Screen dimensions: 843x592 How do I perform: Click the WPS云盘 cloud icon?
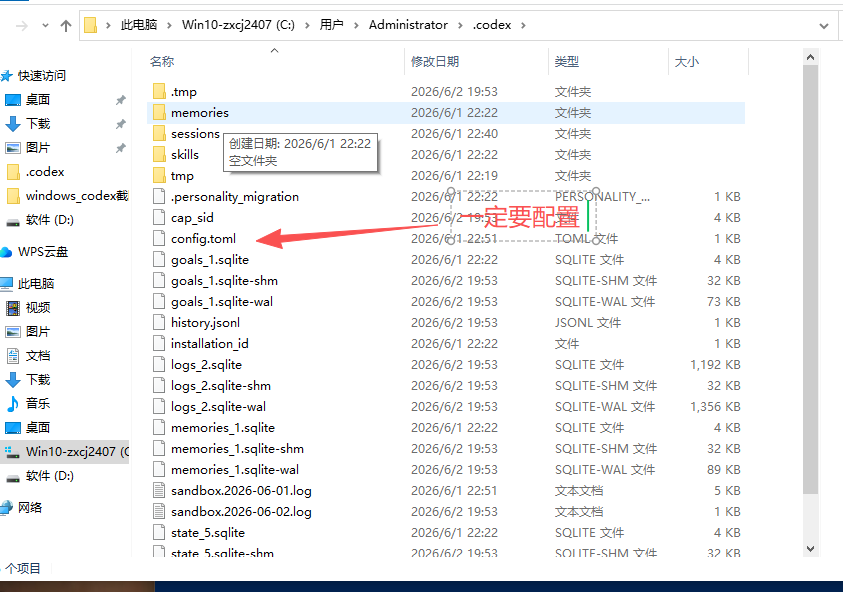6,252
